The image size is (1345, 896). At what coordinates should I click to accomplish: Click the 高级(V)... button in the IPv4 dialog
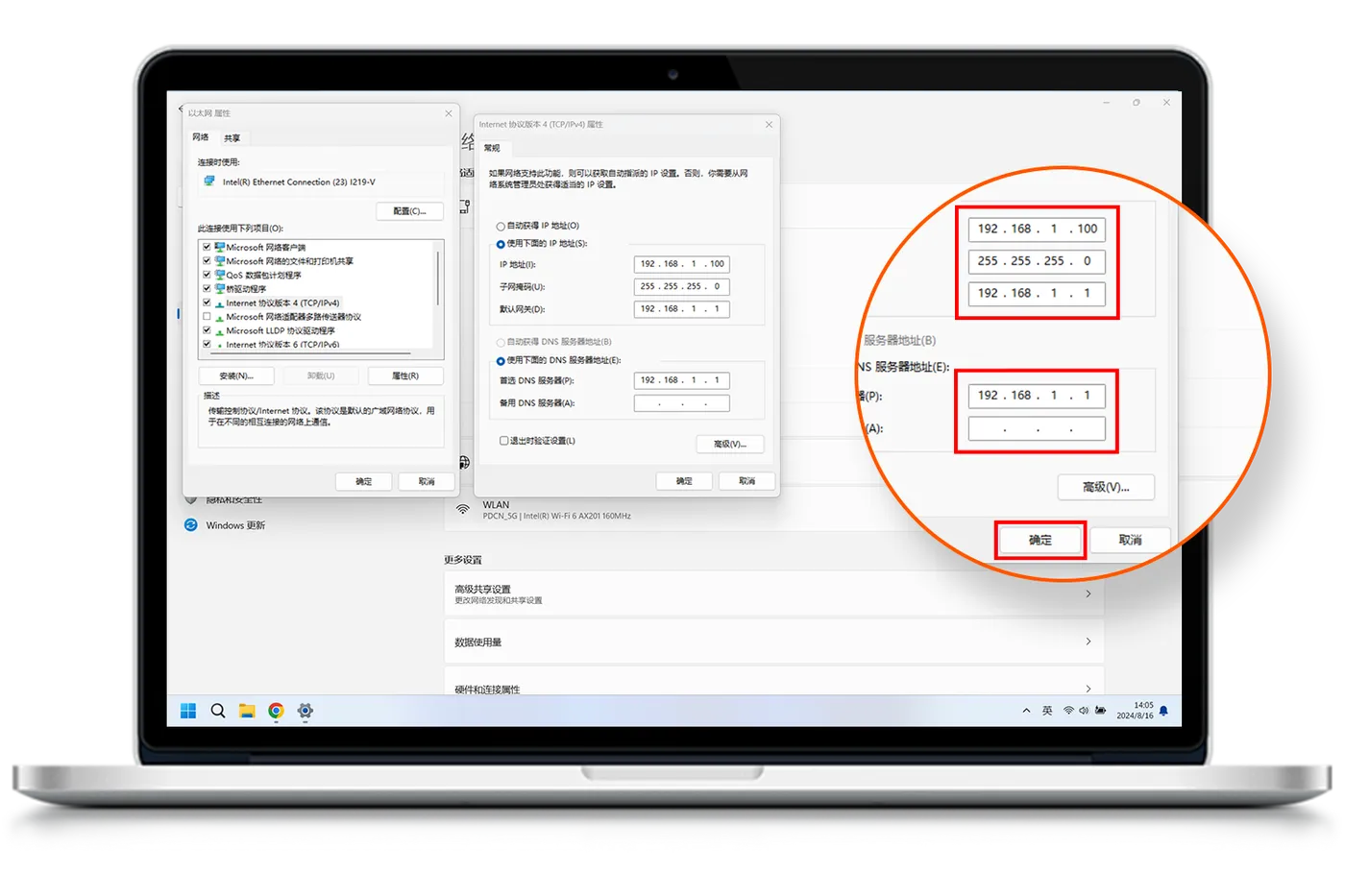point(730,444)
